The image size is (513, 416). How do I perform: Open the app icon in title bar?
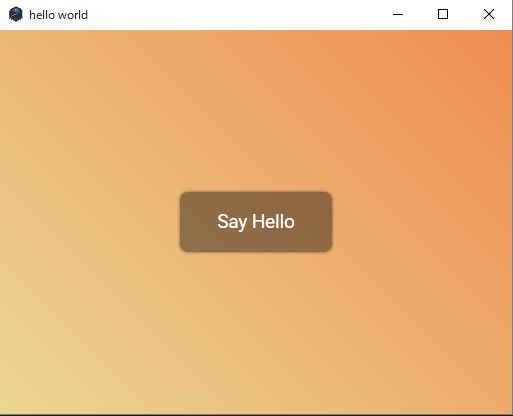[x=15, y=14]
